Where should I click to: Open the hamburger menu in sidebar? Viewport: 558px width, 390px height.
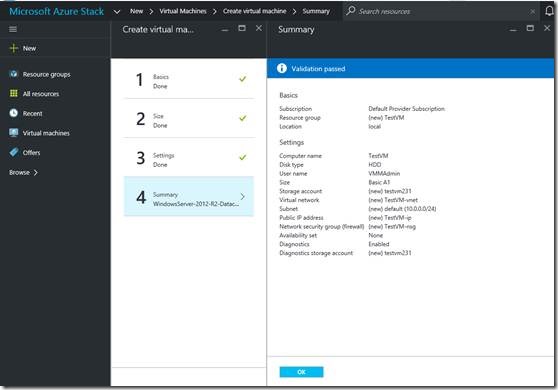[x=13, y=29]
